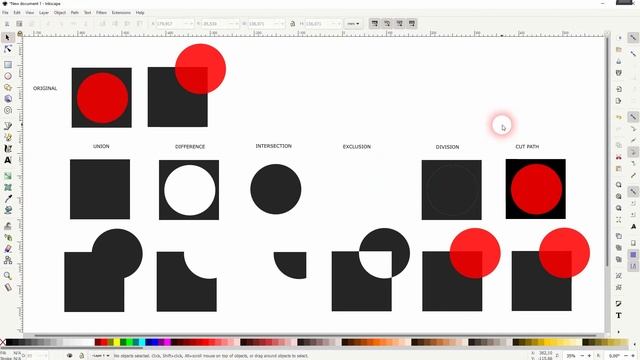Image resolution: width=640 pixels, height=360 pixels.
Task: Select the Calligraphy tool
Action: [x=8, y=149]
